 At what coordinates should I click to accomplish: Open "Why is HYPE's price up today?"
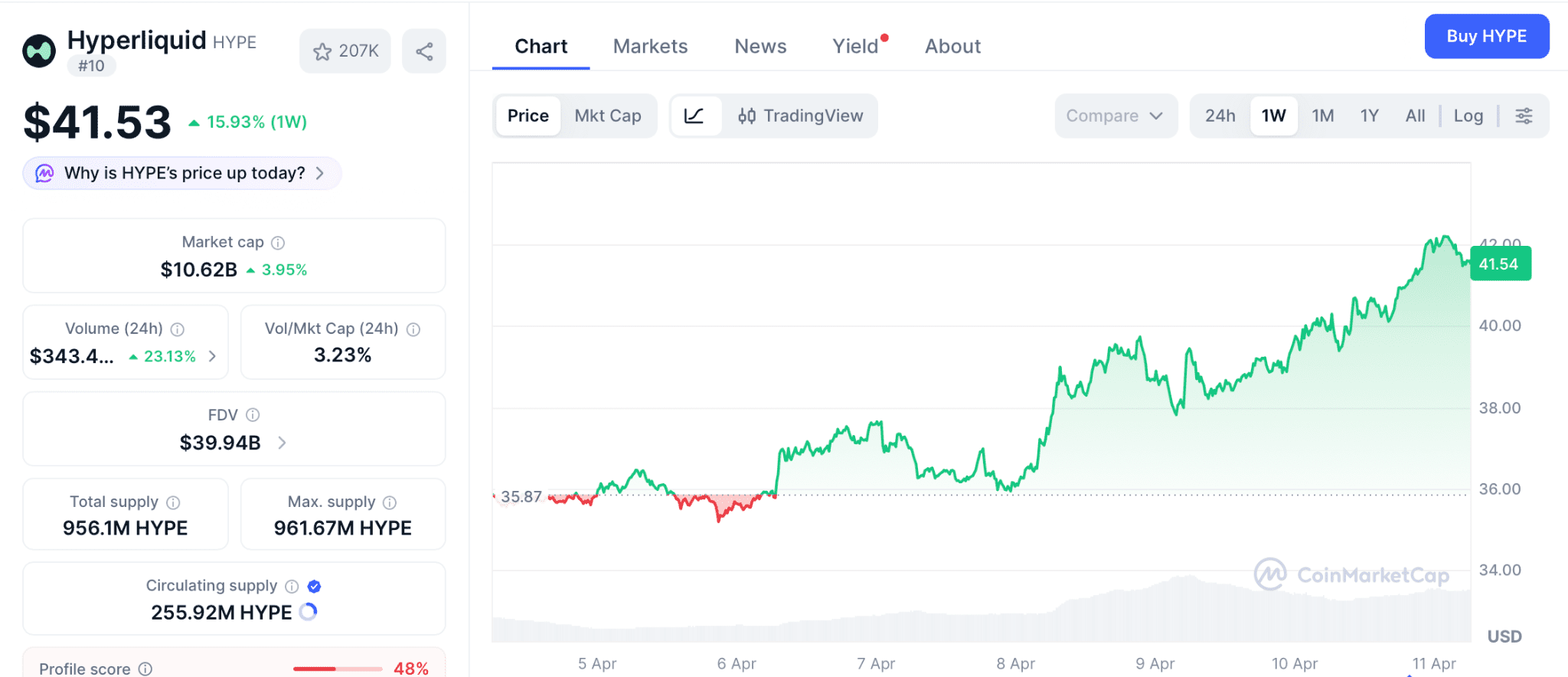point(182,173)
